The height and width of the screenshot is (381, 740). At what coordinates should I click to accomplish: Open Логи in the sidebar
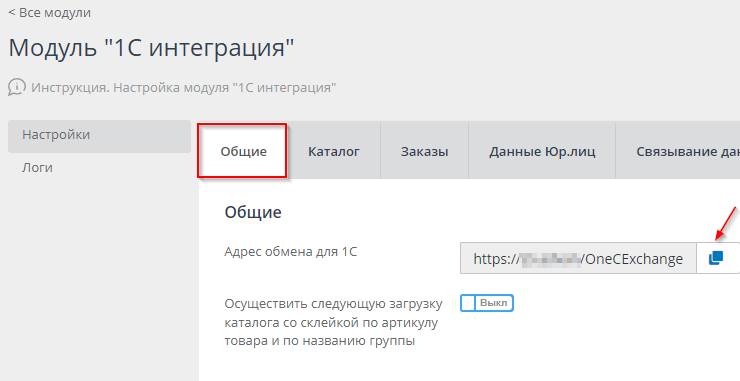[37, 168]
